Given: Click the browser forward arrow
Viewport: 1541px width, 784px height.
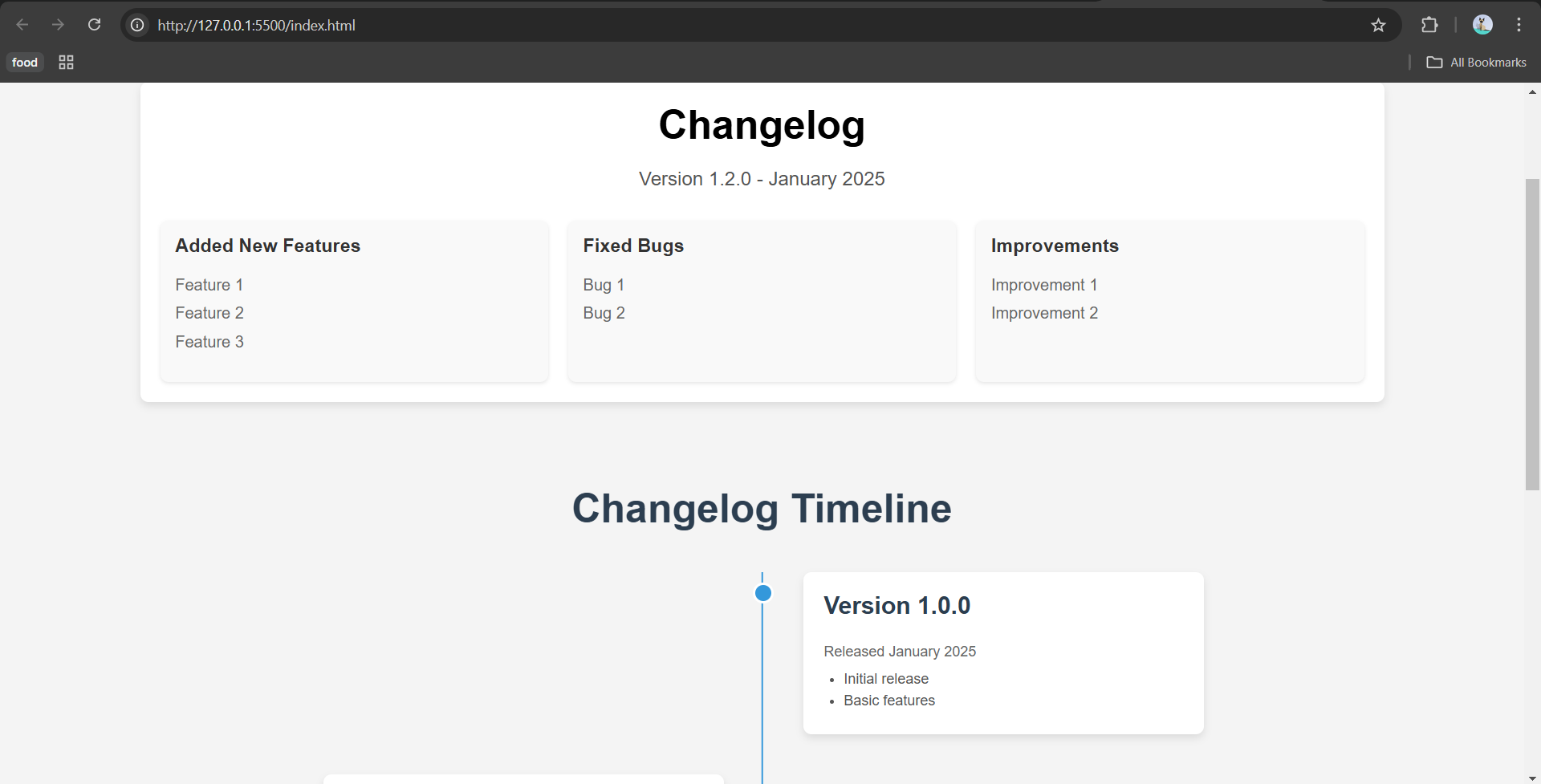Looking at the screenshot, I should 58,25.
